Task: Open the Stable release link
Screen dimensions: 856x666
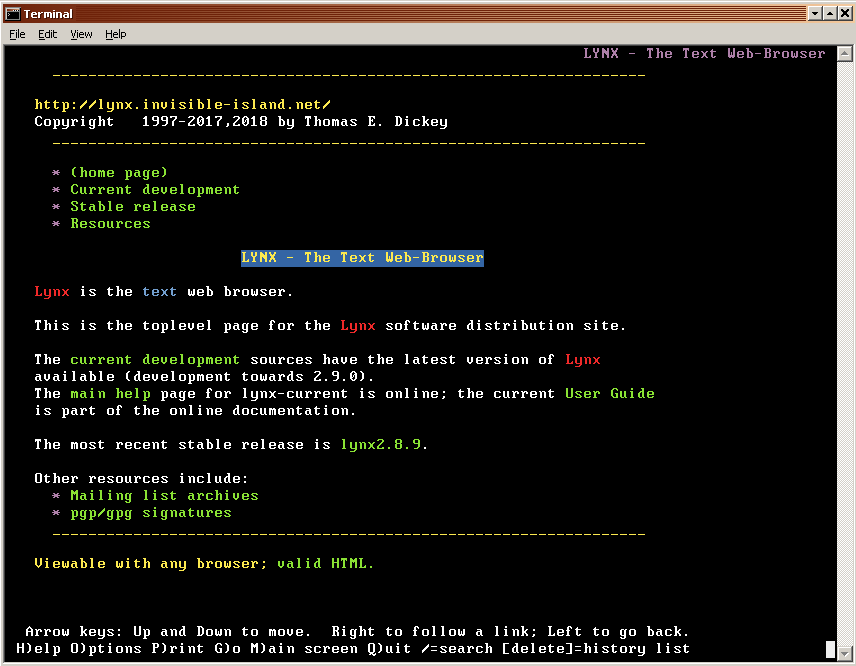Action: [x=133, y=206]
